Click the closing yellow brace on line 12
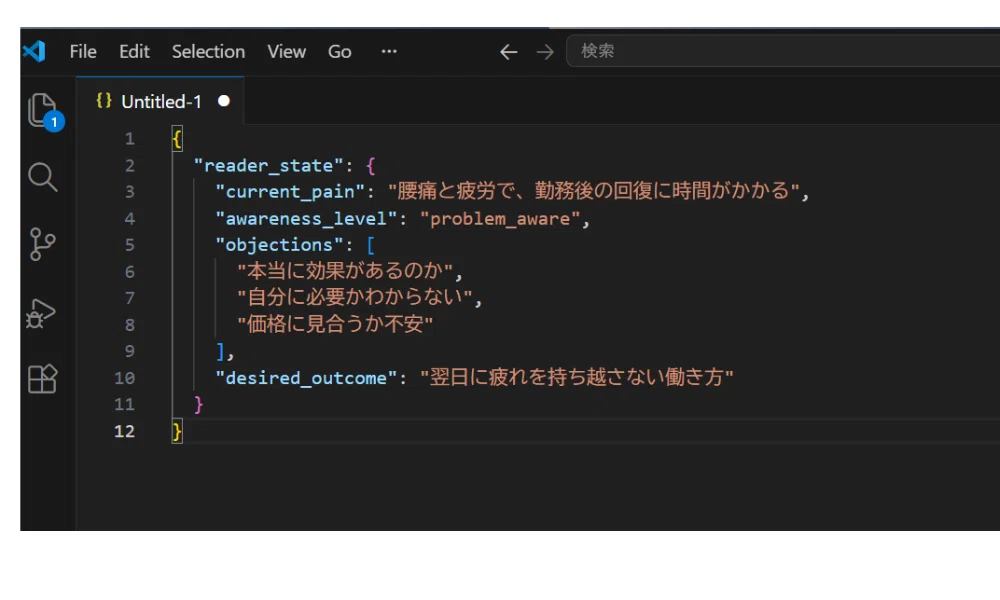 177,432
